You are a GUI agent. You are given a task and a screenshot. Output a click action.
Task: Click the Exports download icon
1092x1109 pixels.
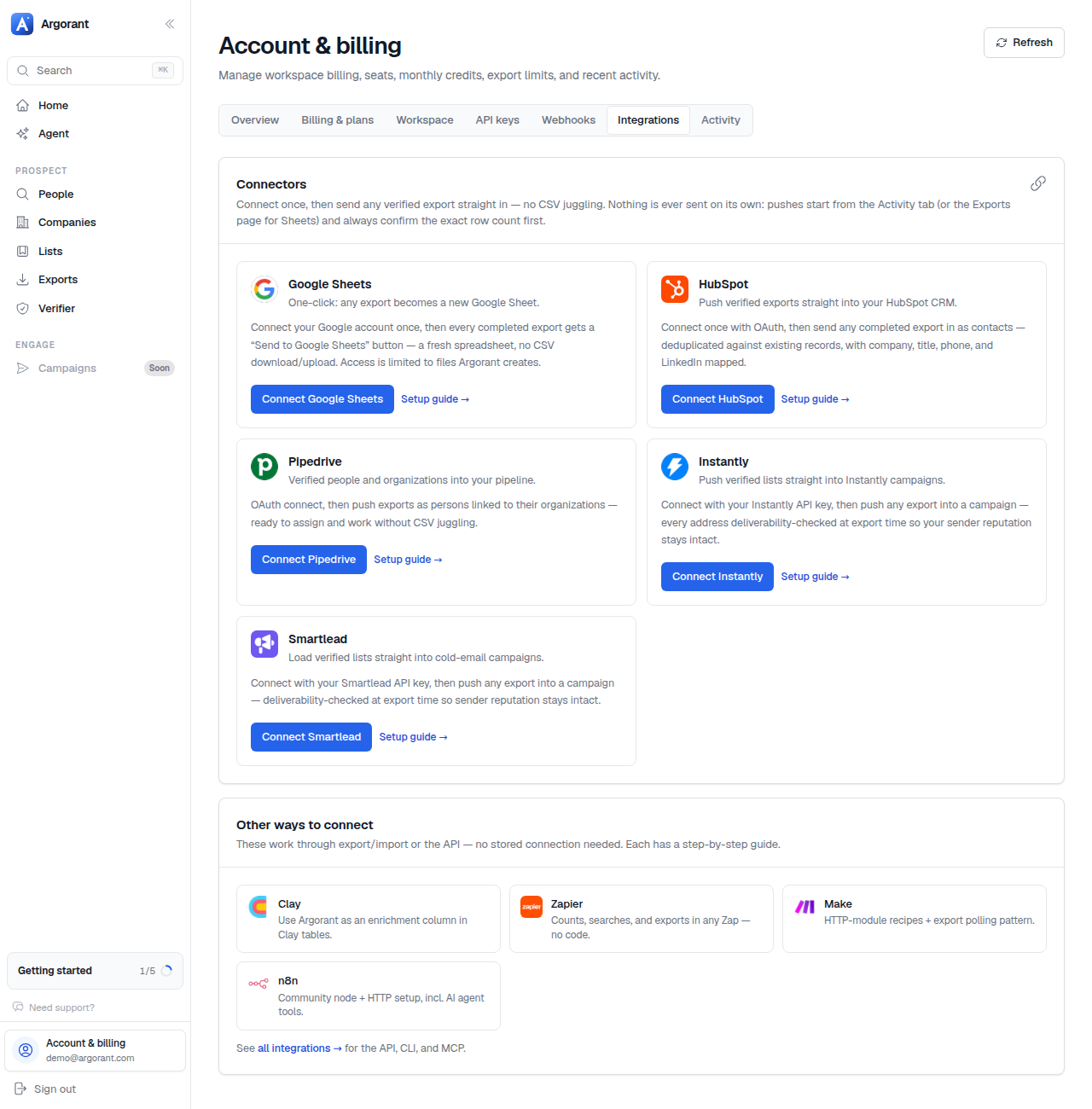coord(23,280)
